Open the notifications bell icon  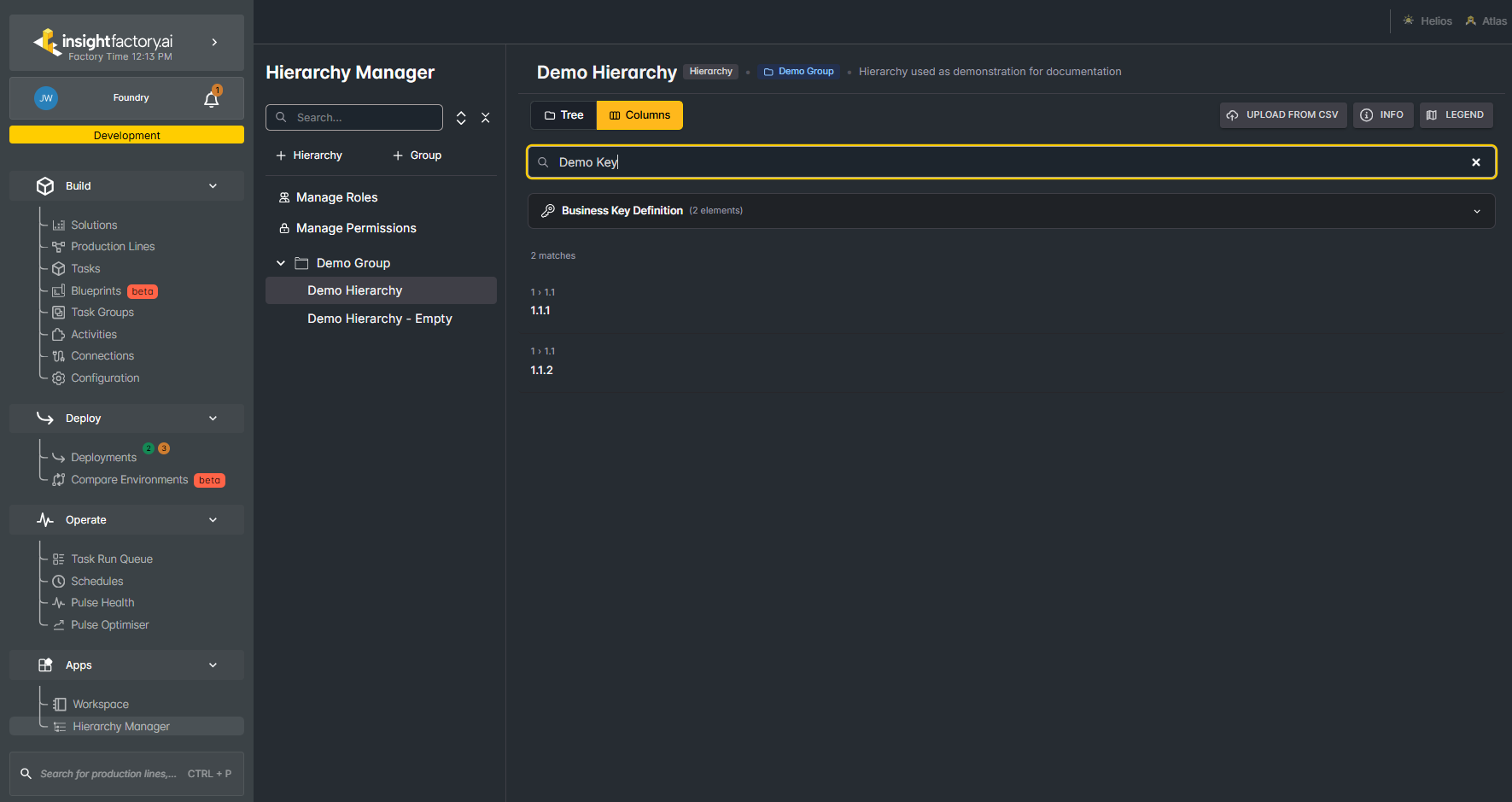(x=212, y=98)
